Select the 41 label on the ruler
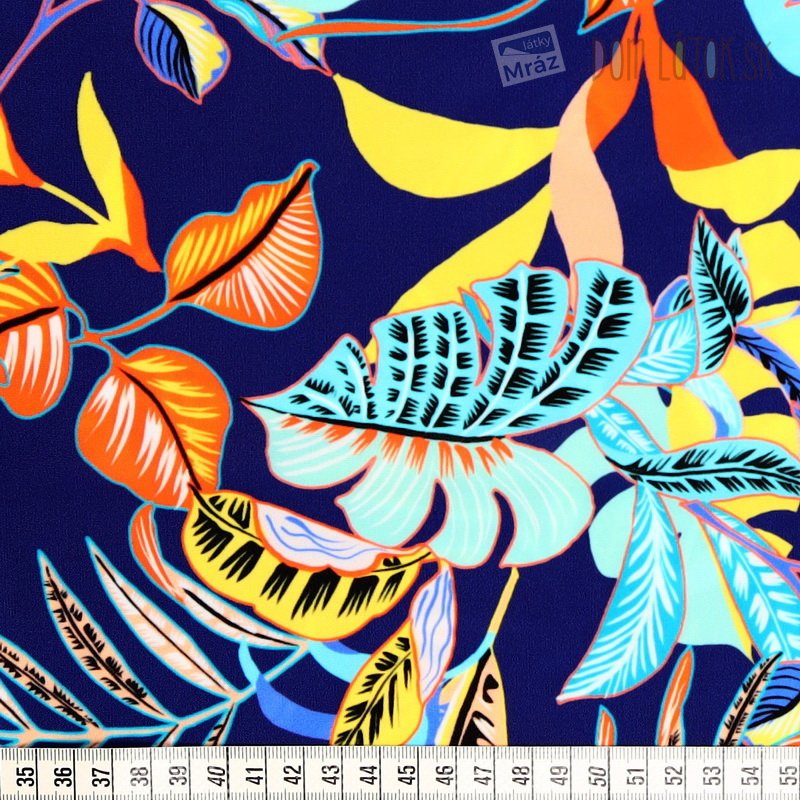 (x=256, y=777)
